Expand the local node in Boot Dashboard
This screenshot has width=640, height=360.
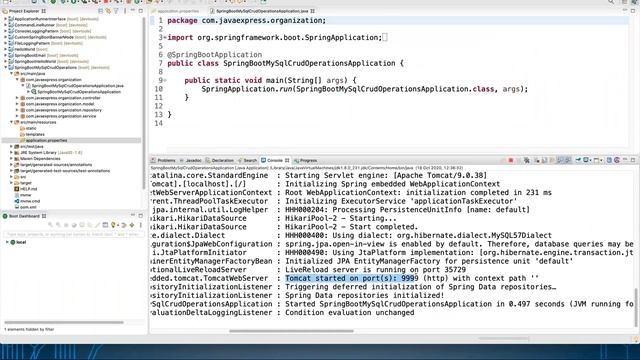(x=7, y=242)
